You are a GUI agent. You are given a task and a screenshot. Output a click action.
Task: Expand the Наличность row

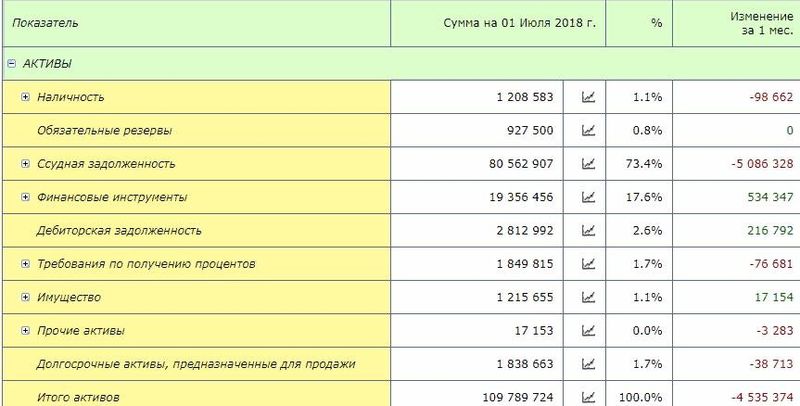click(x=26, y=97)
